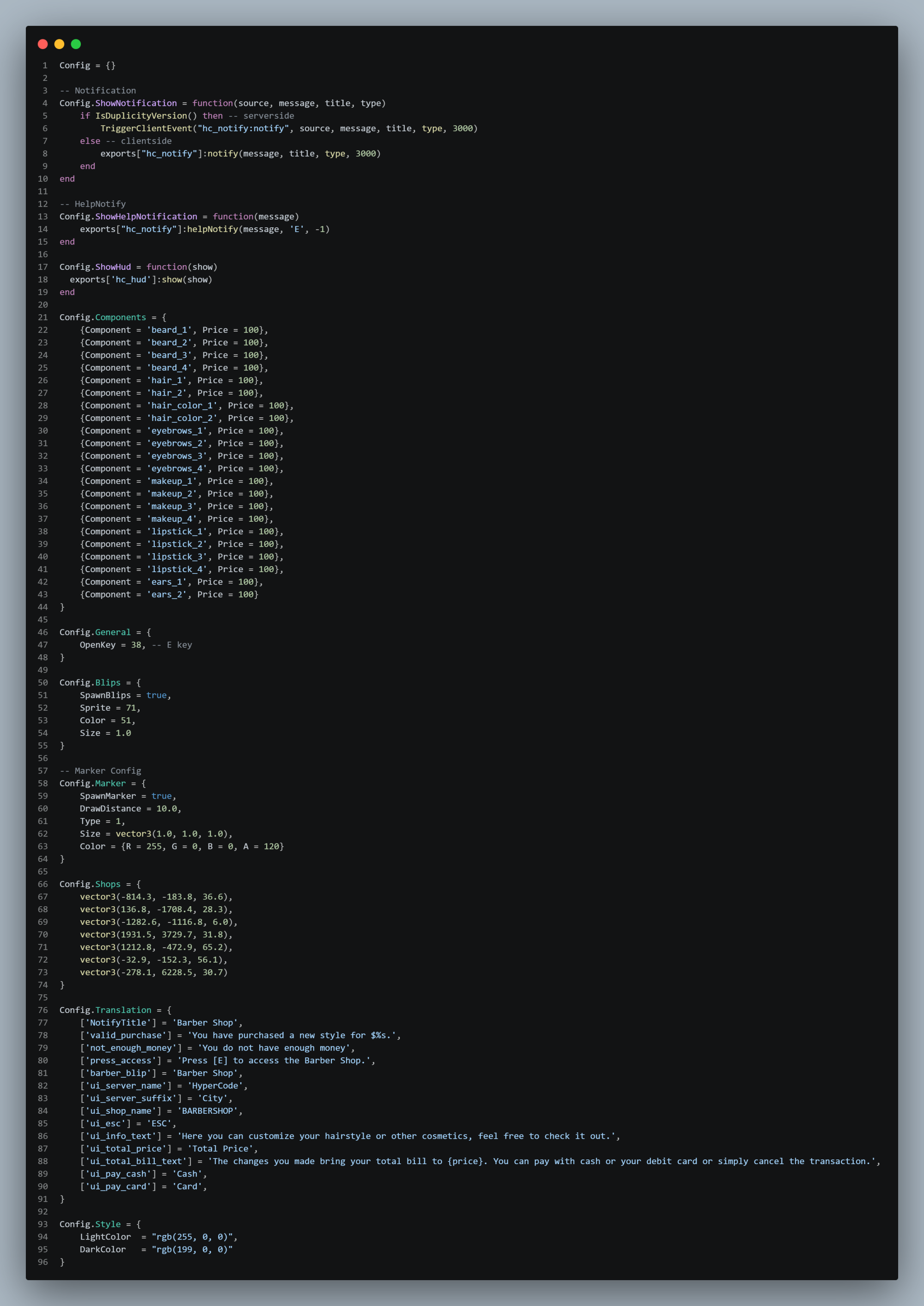924x1306 pixels.
Task: Click 'Config.ShowHelpNotification' on line 13
Action: [x=128, y=216]
